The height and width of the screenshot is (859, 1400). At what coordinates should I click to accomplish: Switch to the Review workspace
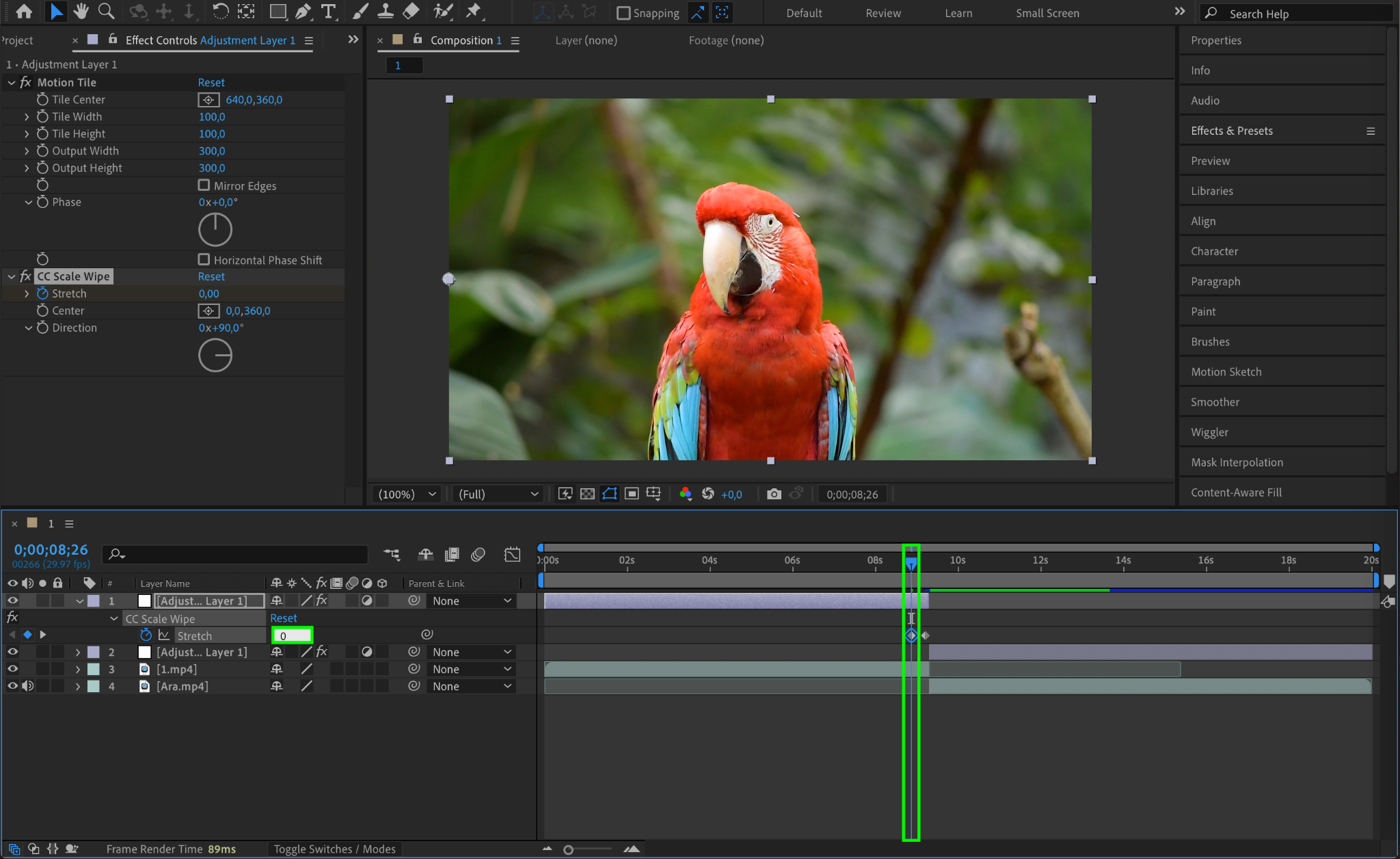(883, 13)
